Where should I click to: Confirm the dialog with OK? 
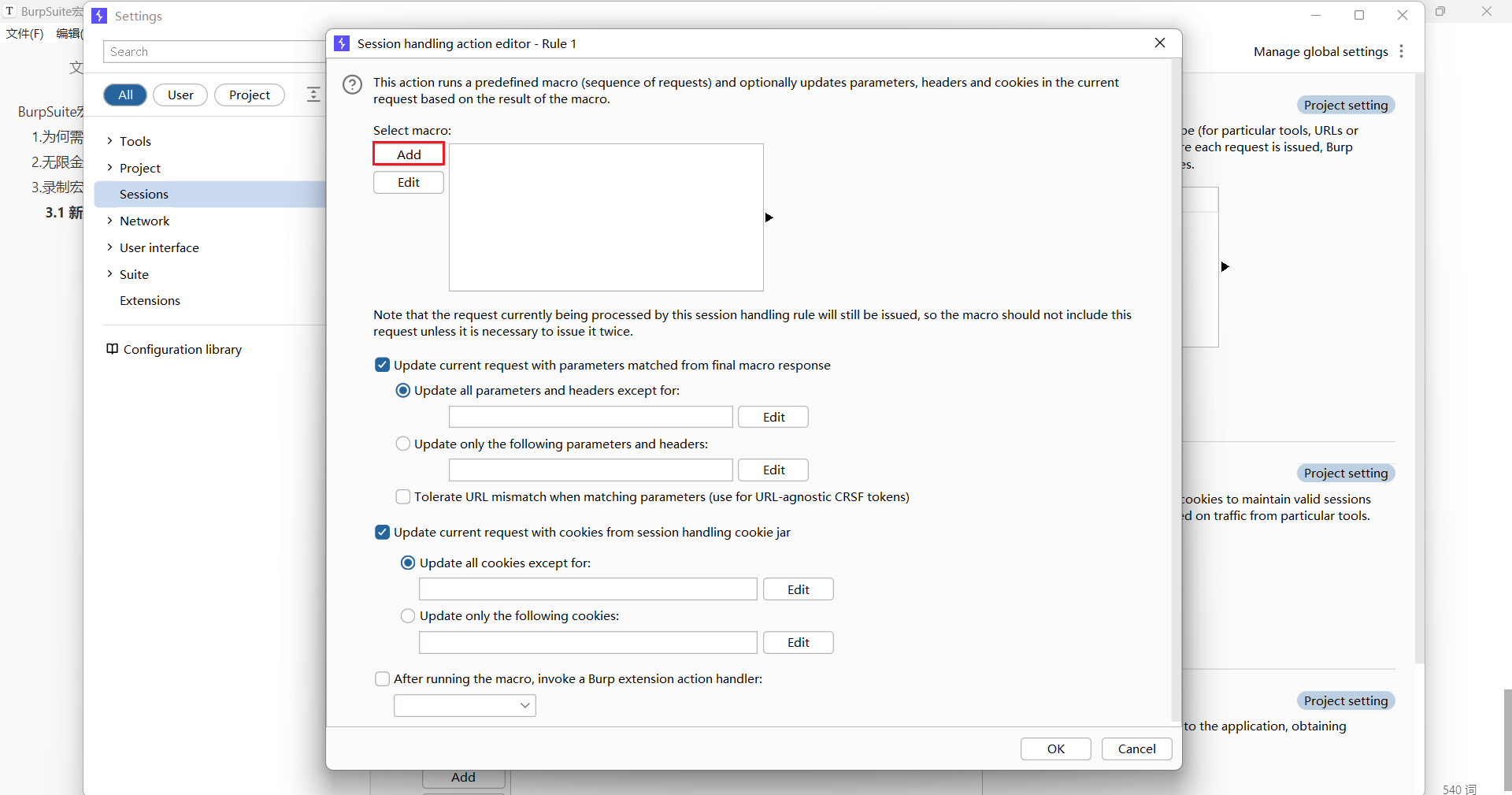click(x=1056, y=749)
